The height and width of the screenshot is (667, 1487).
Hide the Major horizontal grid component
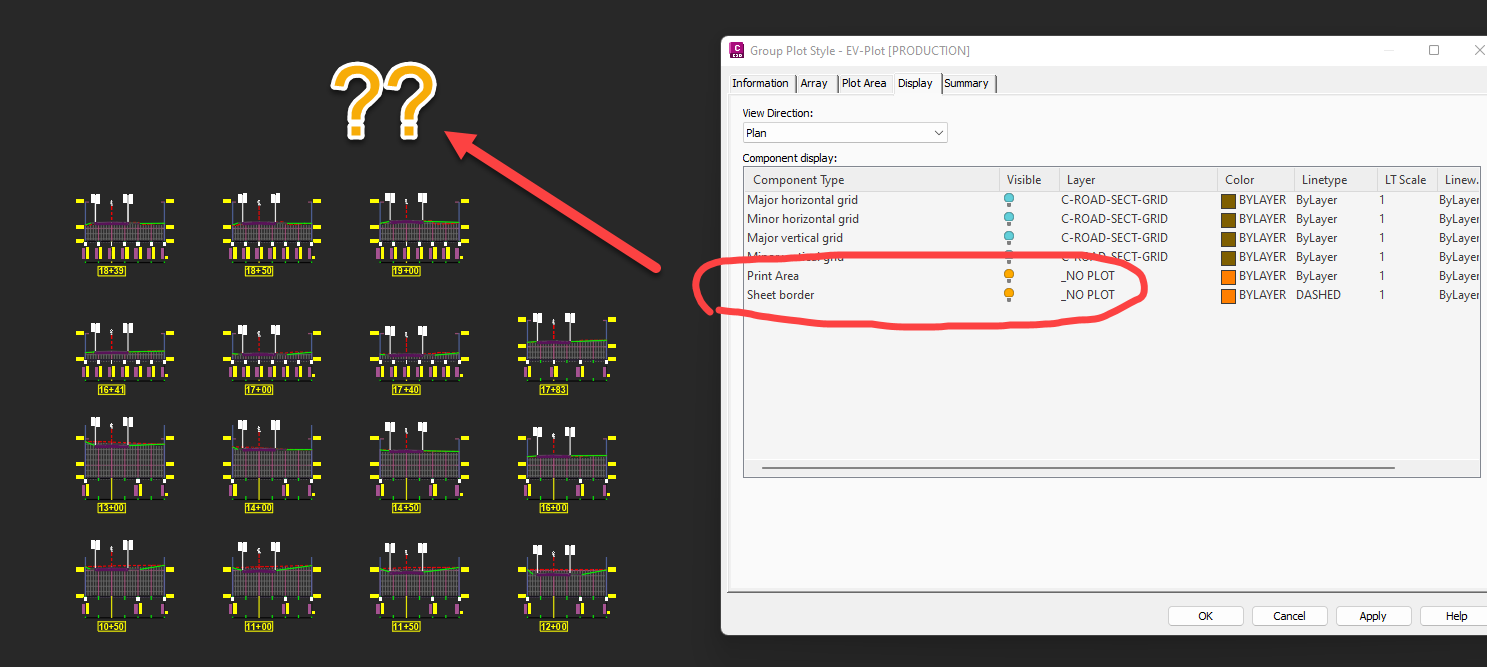pyautogui.click(x=1009, y=199)
